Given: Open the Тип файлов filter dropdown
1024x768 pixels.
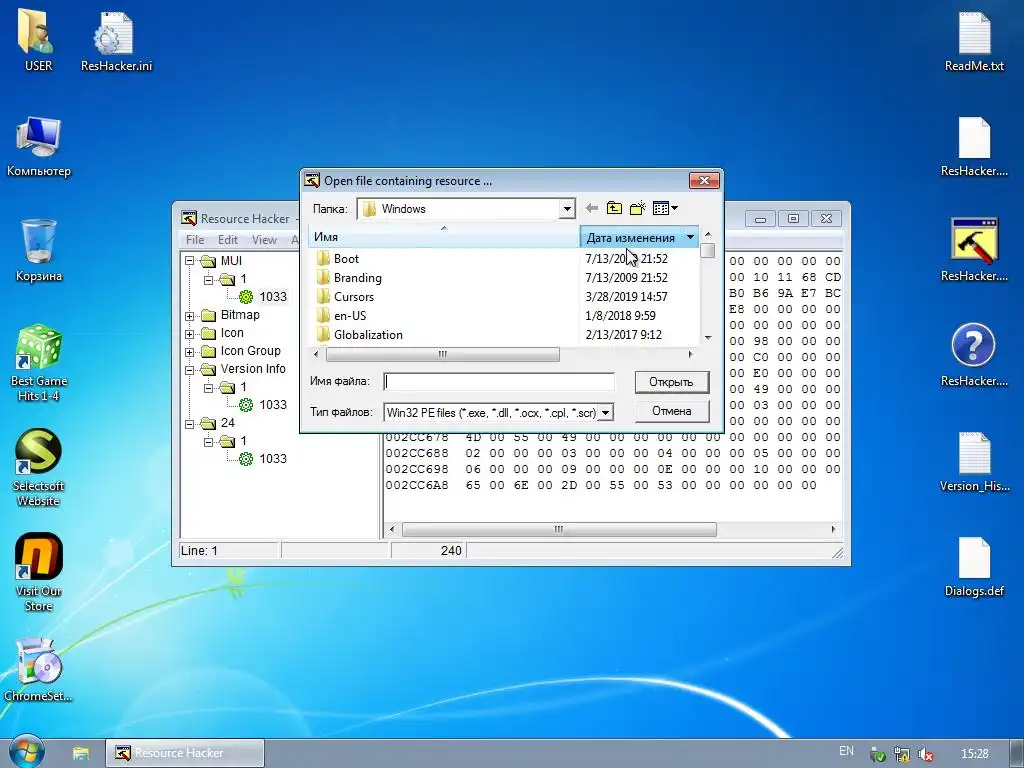Looking at the screenshot, I should (x=605, y=413).
